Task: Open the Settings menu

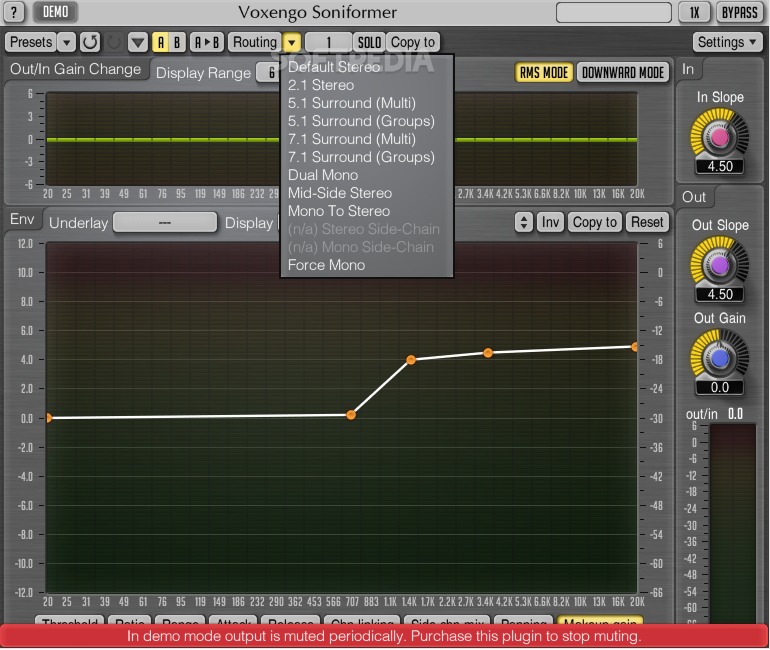Action: [x=727, y=42]
